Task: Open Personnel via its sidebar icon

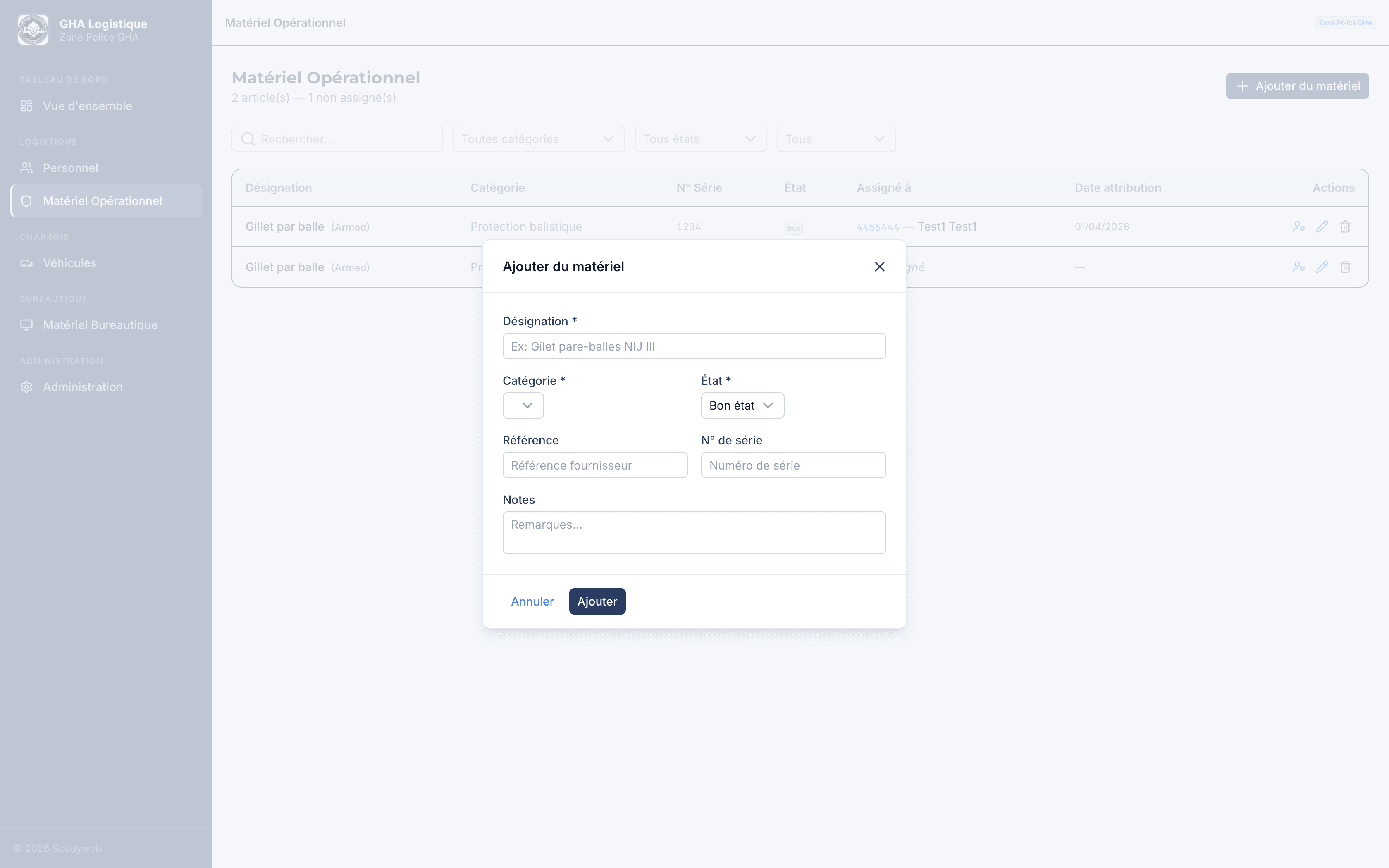Action: [x=26, y=168]
